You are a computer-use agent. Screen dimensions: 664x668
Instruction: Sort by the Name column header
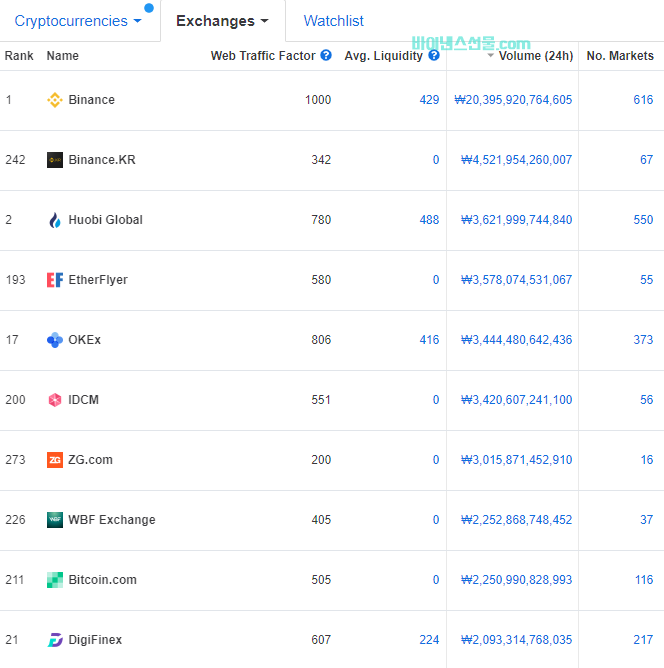pyautogui.click(x=63, y=56)
